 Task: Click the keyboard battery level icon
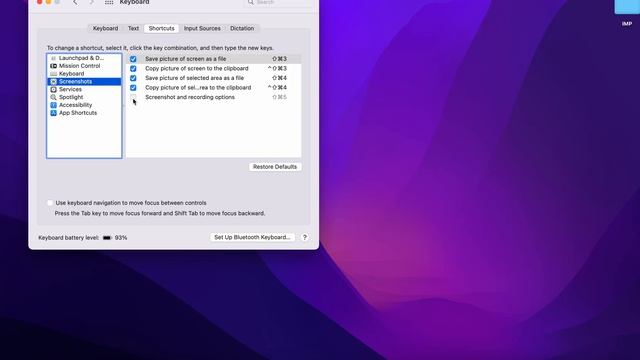coord(107,238)
